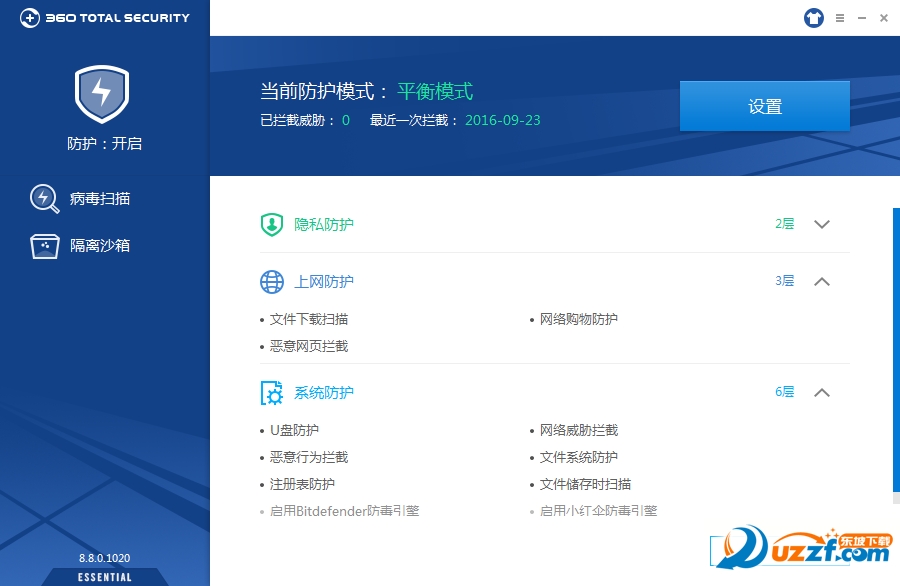Open the theme skin shirt icon
Viewport: 900px width, 586px height.
[813, 18]
